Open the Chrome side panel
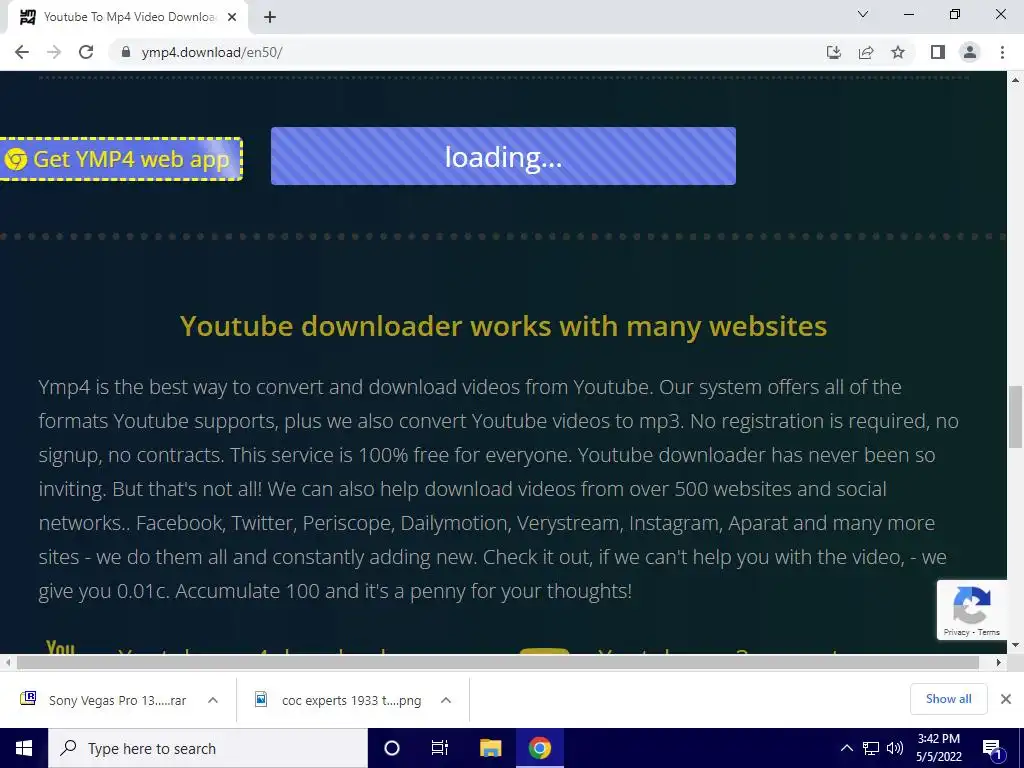 [x=938, y=52]
